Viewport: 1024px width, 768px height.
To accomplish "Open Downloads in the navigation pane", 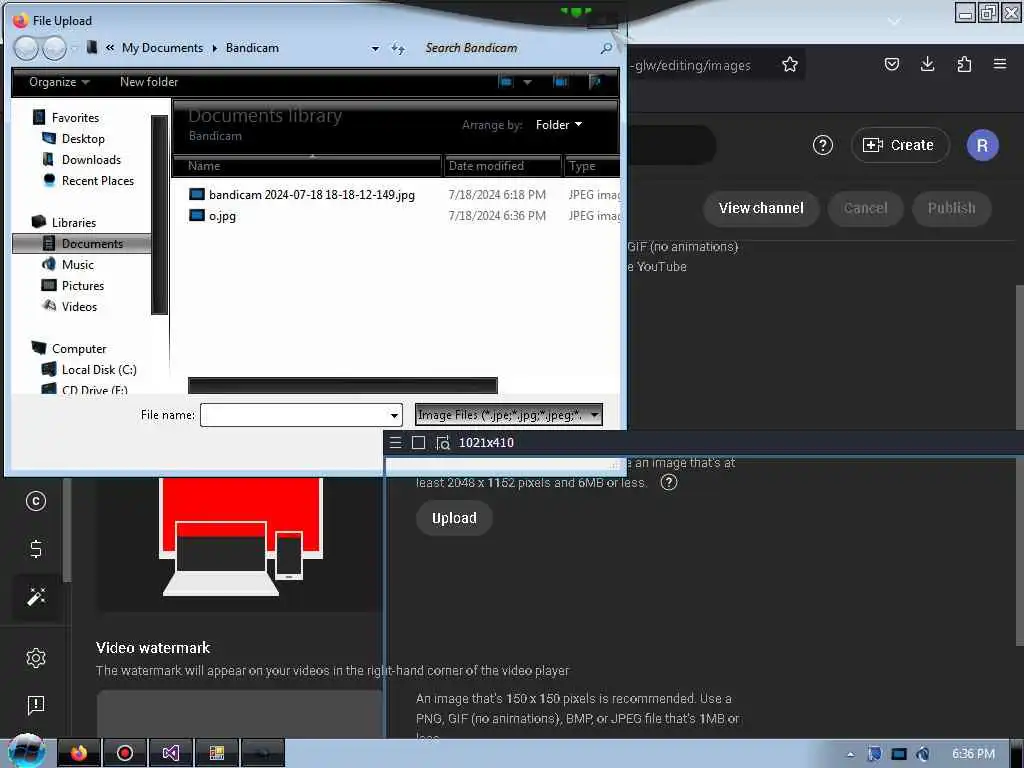I will click(82, 159).
